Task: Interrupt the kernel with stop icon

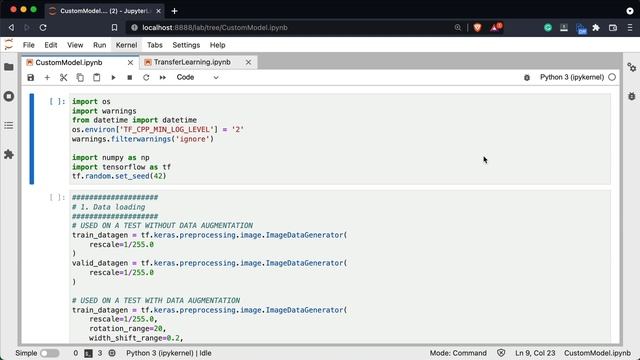Action: coord(129,78)
